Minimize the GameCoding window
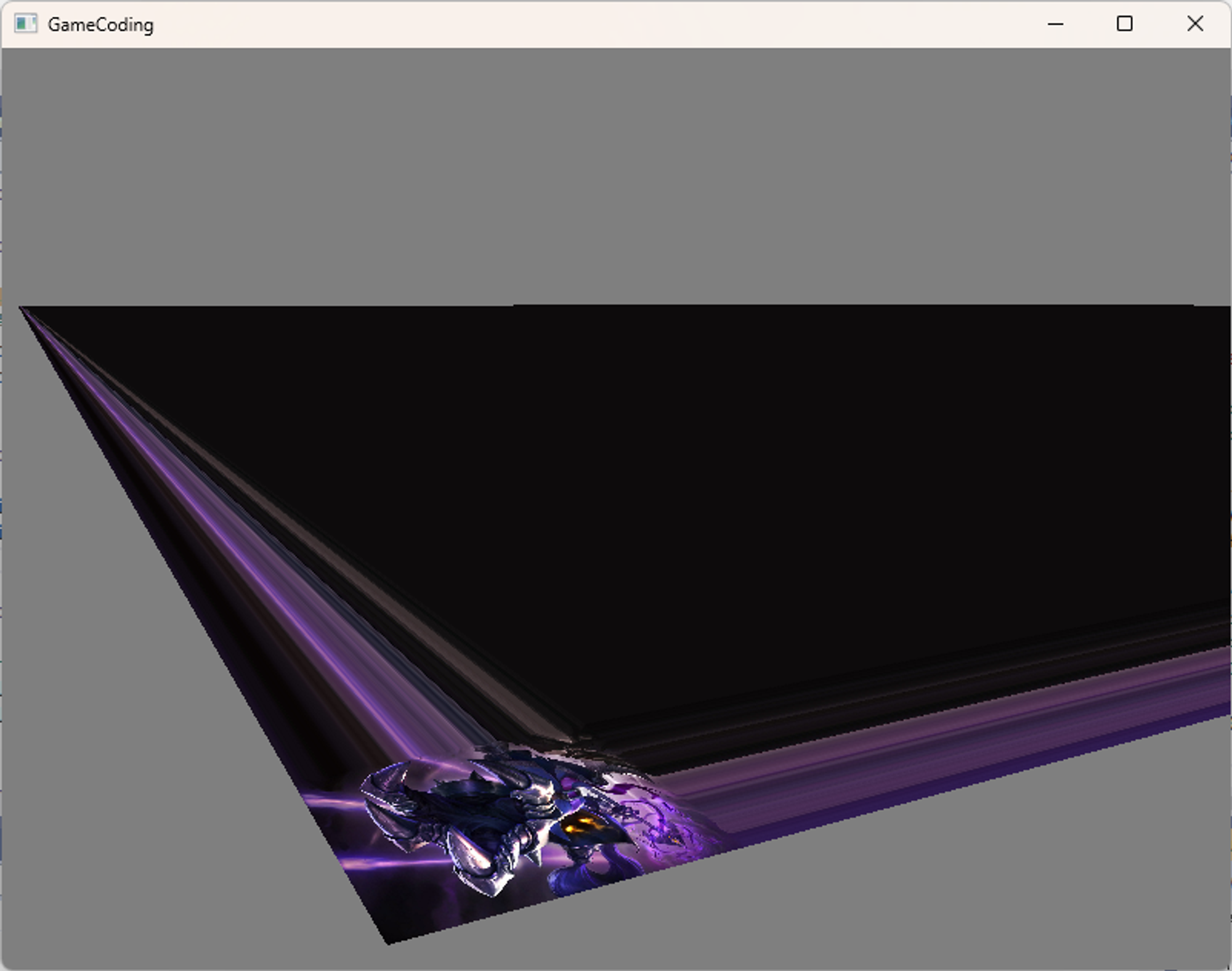 (x=1055, y=24)
